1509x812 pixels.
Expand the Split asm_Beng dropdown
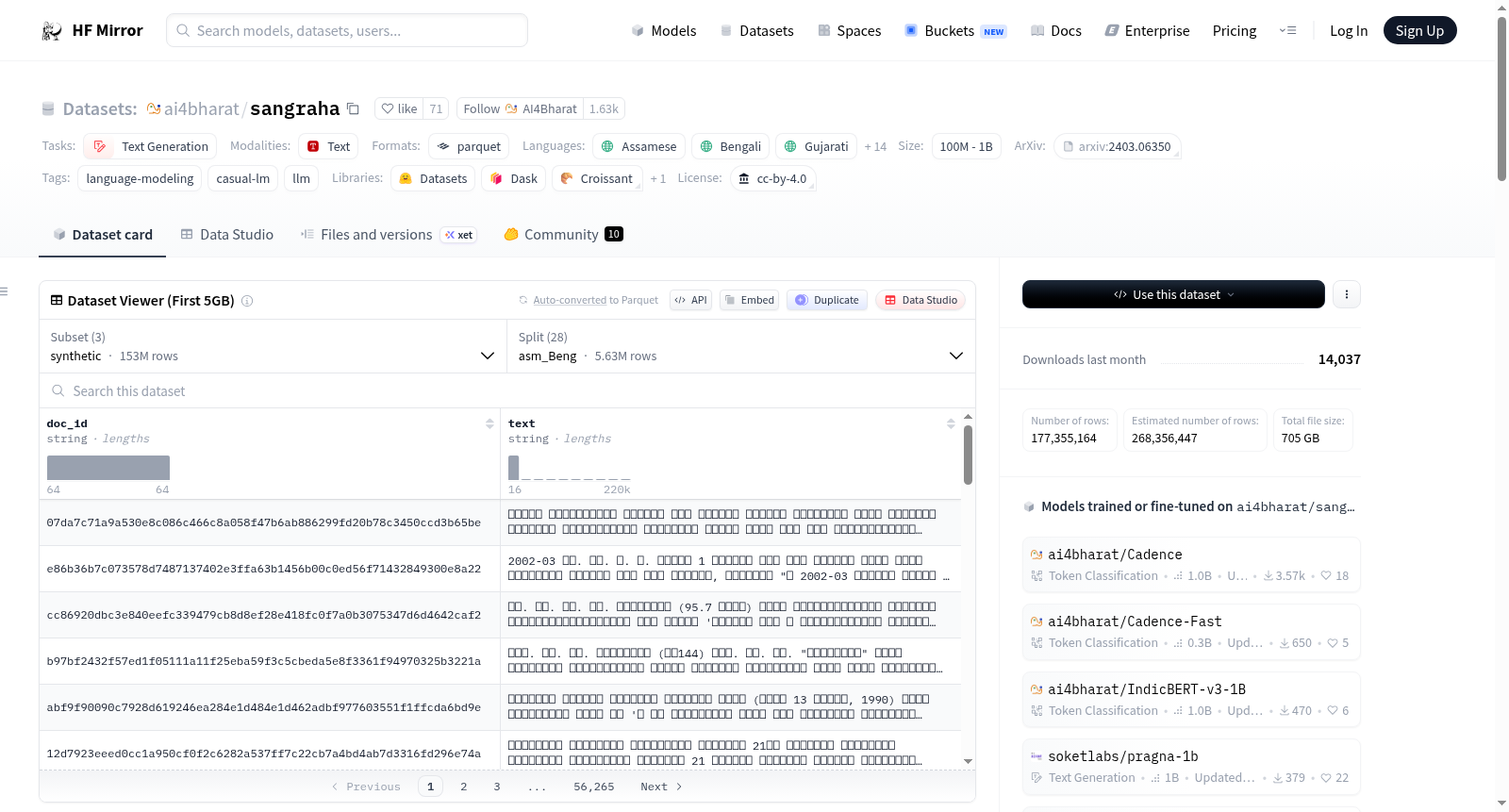(741, 346)
